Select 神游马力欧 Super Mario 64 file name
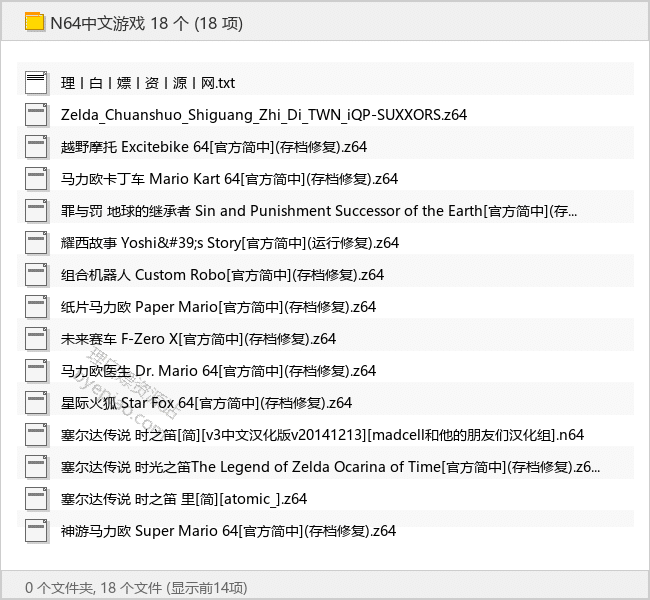Screen dimensions: 650x600 pos(228,531)
